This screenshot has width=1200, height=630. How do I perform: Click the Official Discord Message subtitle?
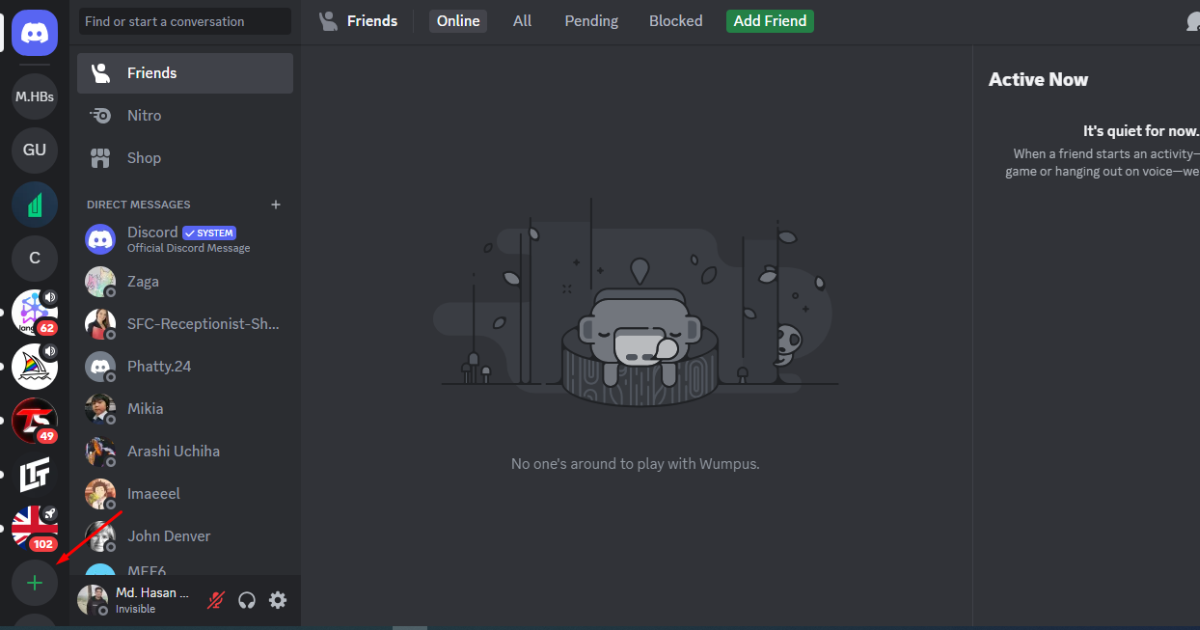(x=189, y=248)
